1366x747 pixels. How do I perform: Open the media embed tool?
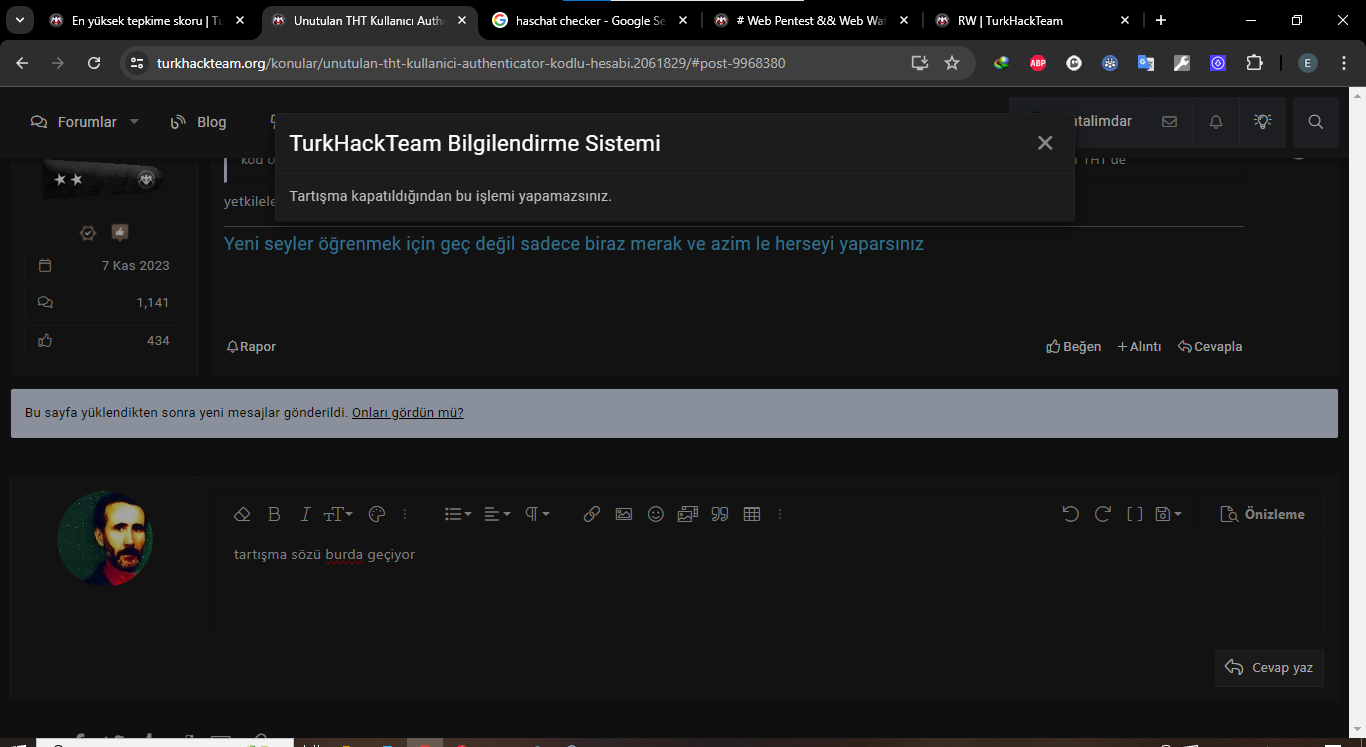[688, 514]
